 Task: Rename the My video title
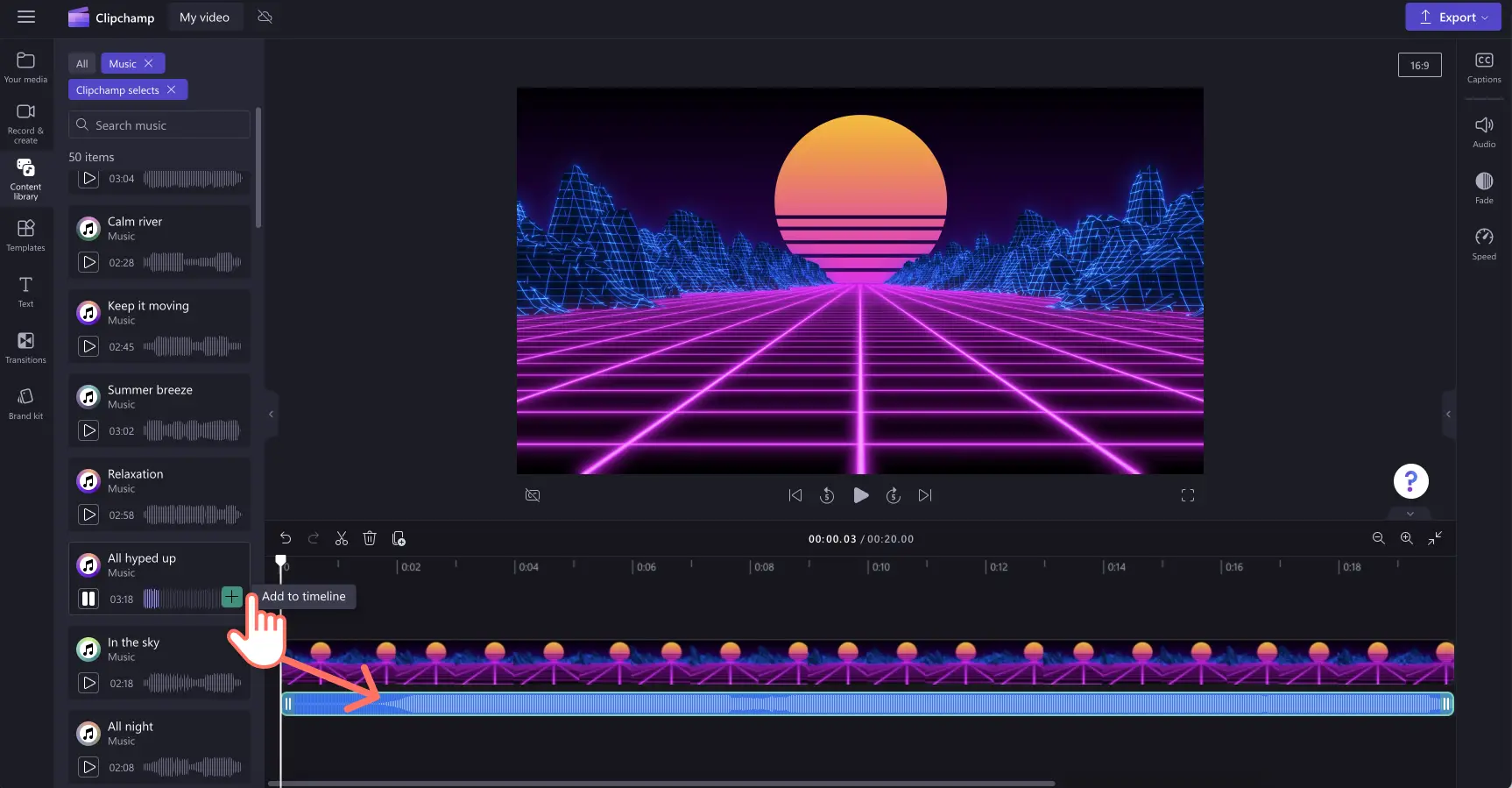[x=204, y=17]
